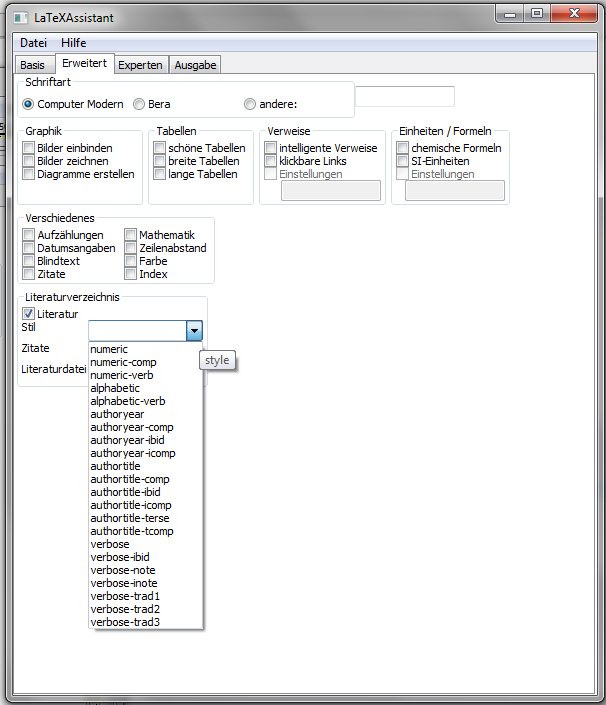Choose the 'authortitle' style
This screenshot has height=705, width=606.
tap(146, 466)
